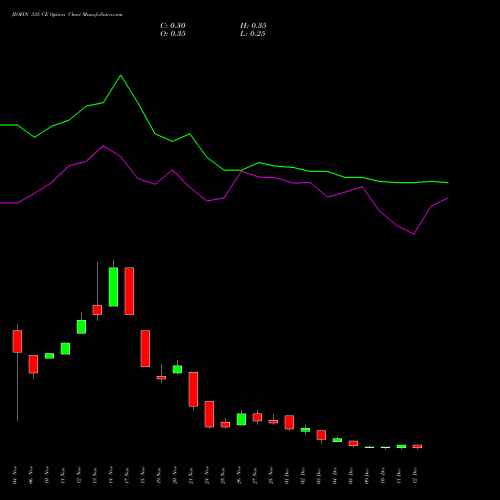Screen dimensions: 500x500
Task: Click the '12 Nov' date label
Action: [79, 475]
